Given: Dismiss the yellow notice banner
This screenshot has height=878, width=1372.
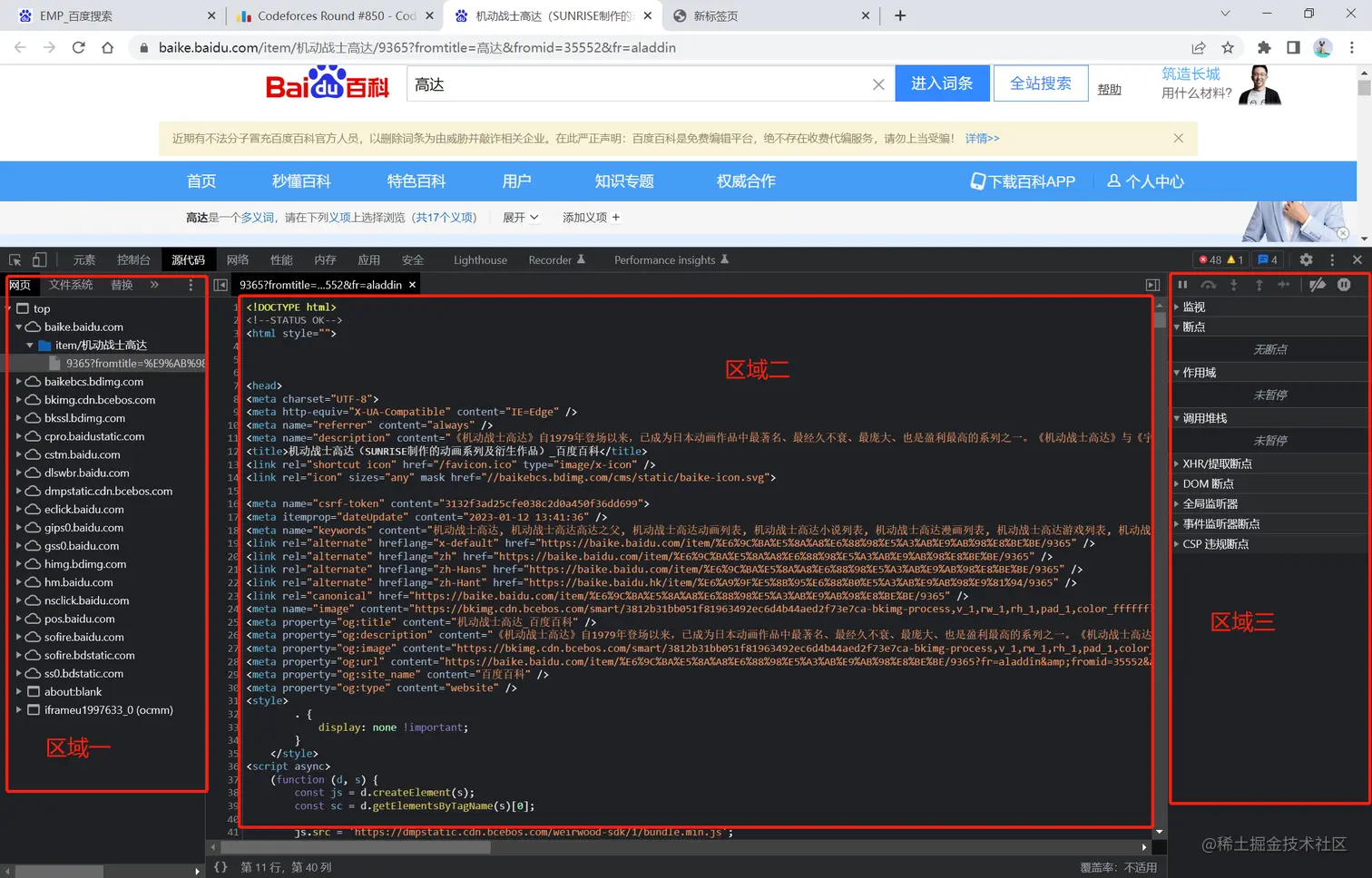Looking at the screenshot, I should click(1178, 138).
